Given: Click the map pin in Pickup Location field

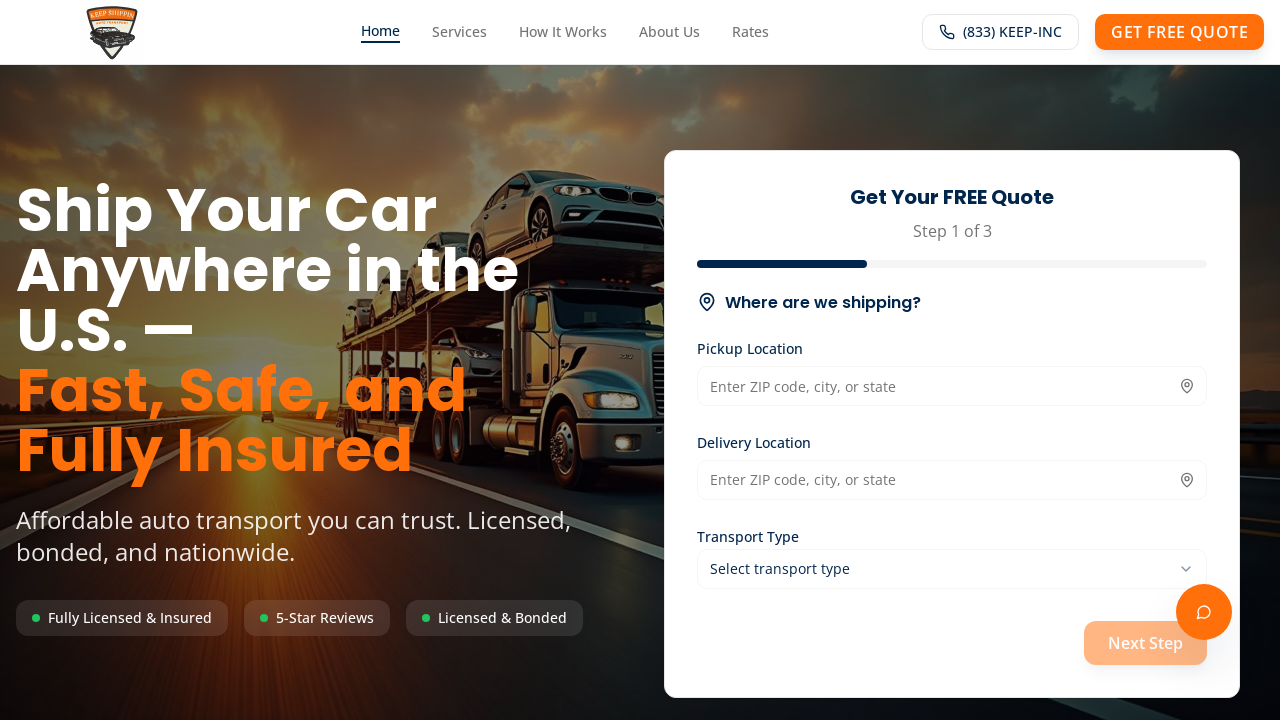Looking at the screenshot, I should click(1187, 386).
